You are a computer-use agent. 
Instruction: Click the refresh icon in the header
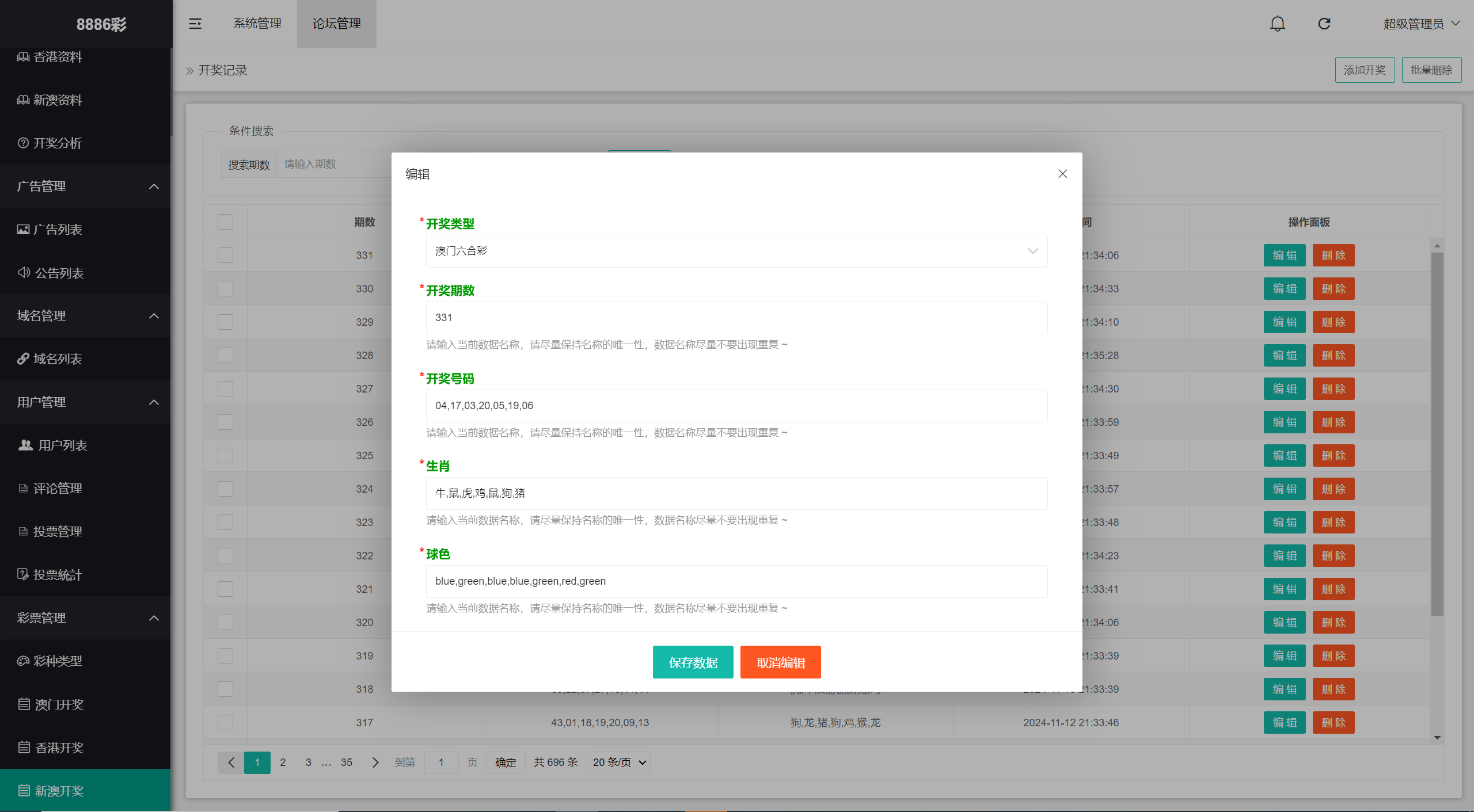1324,24
